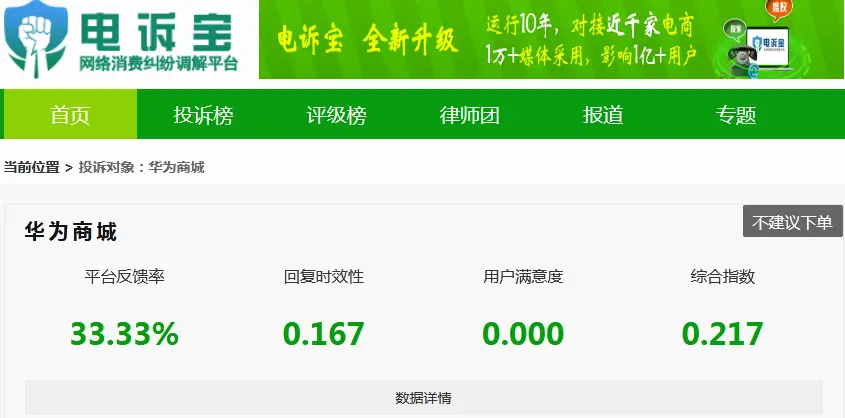Go to the 首页 nav tab
The image size is (845, 418).
[70, 115]
